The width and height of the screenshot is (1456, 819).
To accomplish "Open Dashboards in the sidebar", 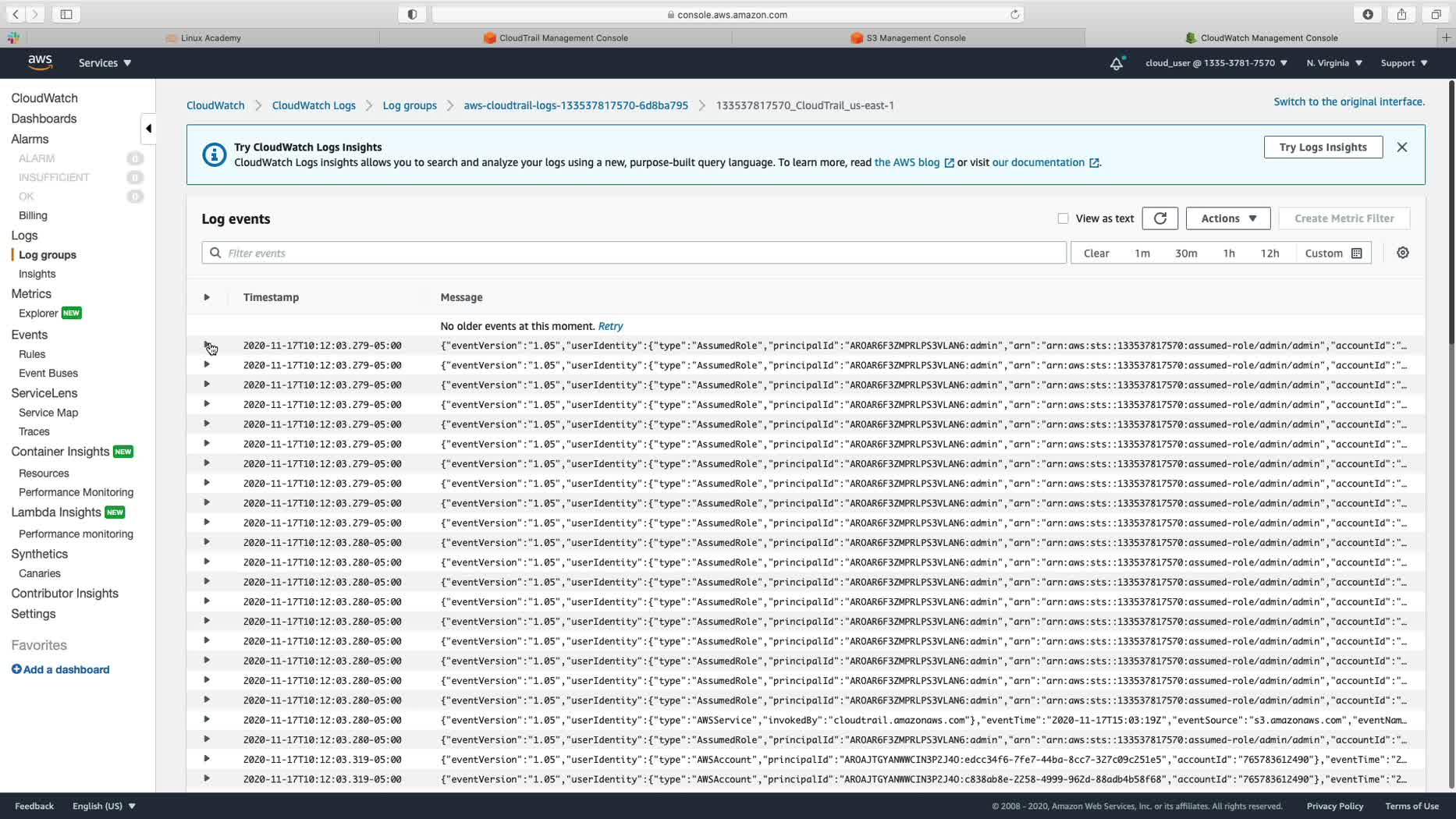I will [x=44, y=119].
